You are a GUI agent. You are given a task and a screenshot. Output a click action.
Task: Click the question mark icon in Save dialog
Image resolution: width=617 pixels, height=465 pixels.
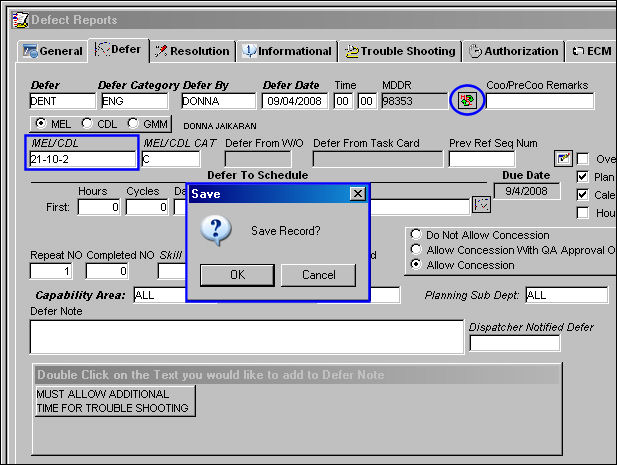(x=216, y=230)
